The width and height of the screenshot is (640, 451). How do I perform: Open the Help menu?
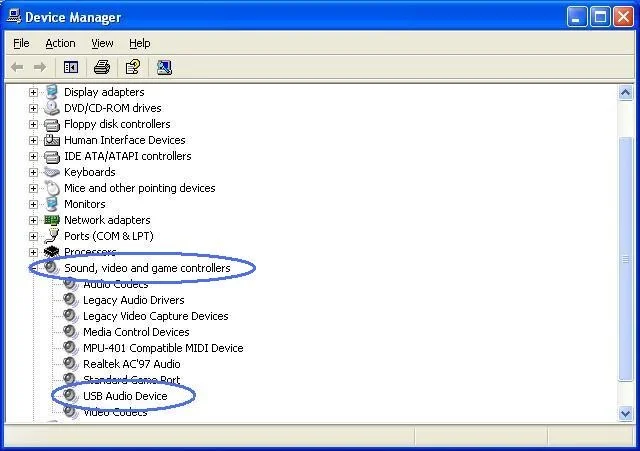coord(140,43)
